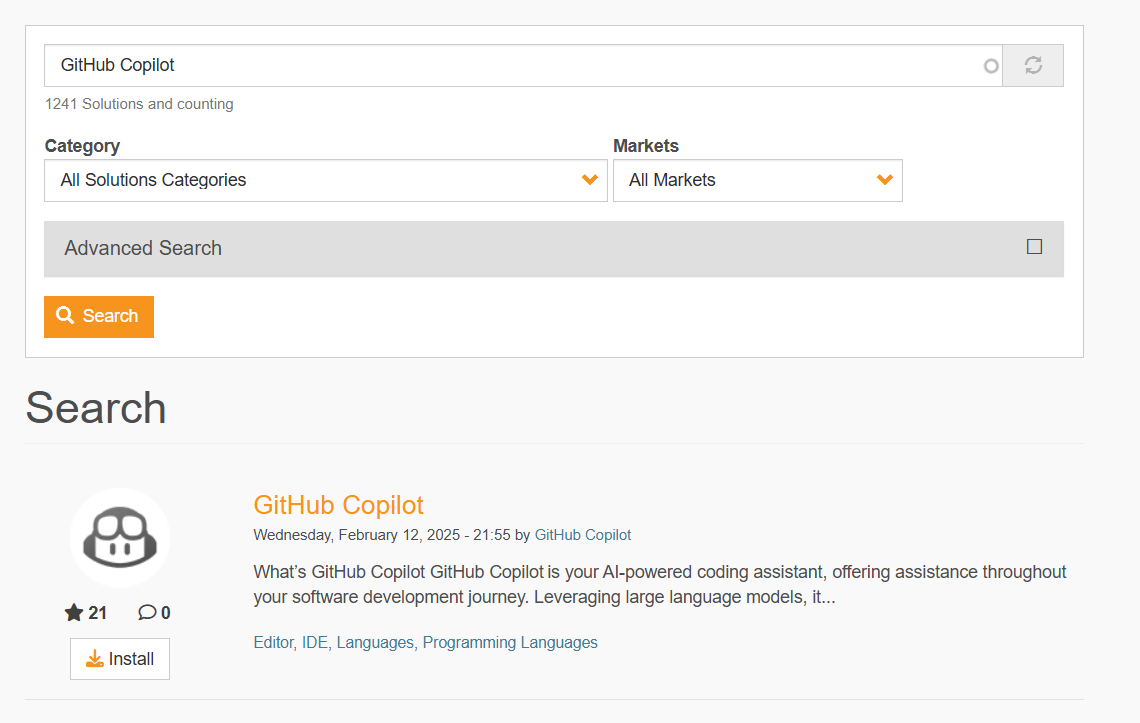1140x723 pixels.
Task: Open the Programming Languages link
Action: 510,642
